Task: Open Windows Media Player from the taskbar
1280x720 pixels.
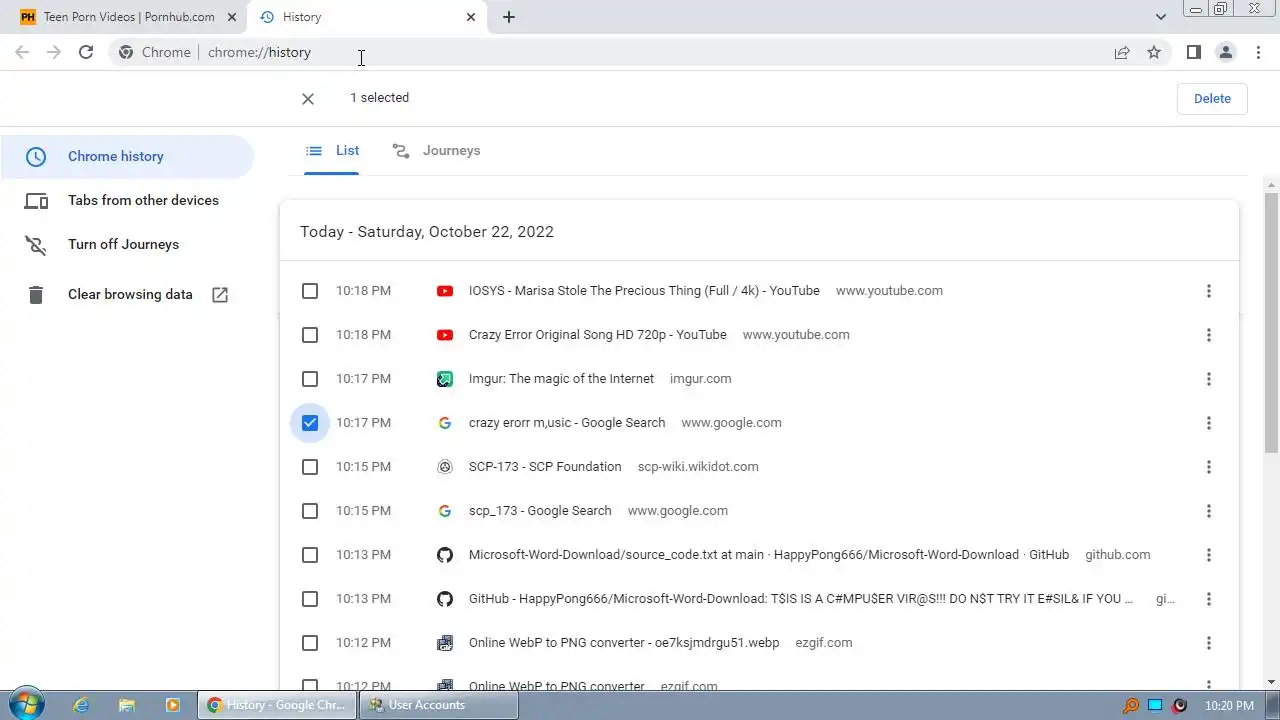Action: tap(172, 705)
